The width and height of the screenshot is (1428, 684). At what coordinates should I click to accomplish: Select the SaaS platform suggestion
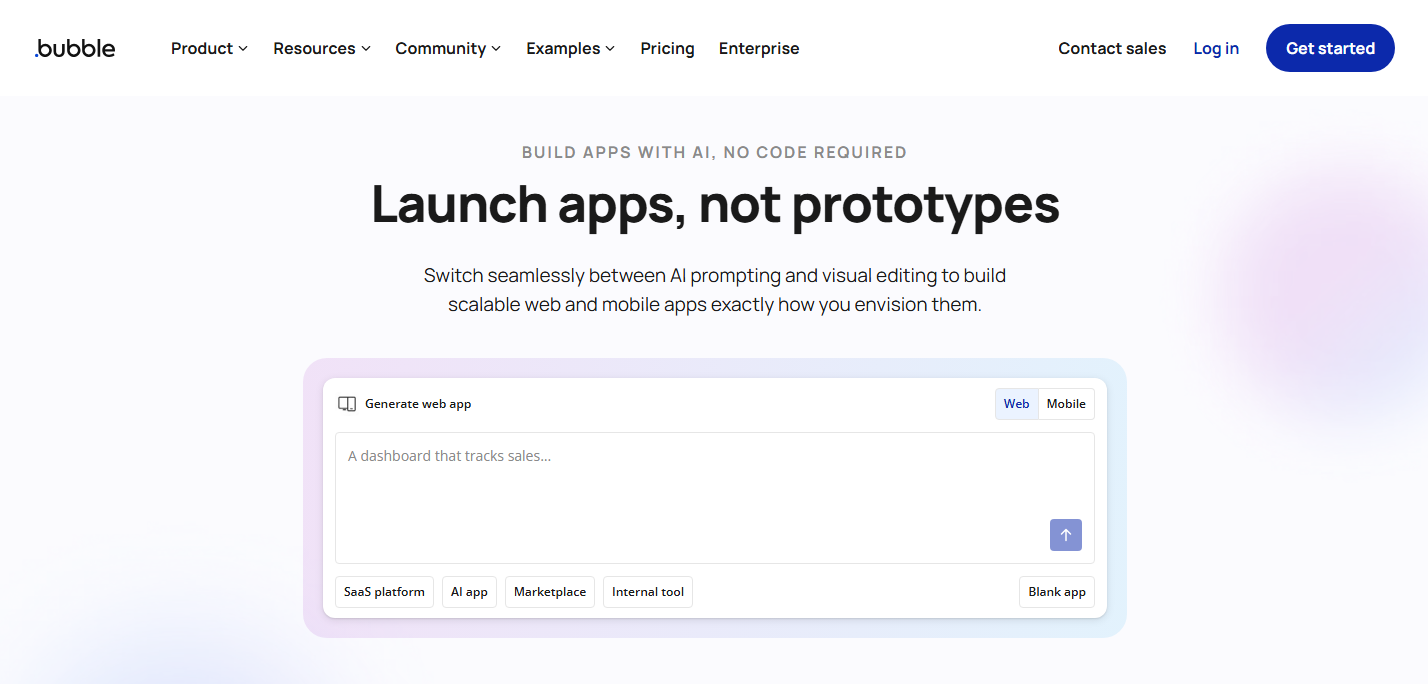pyautogui.click(x=384, y=592)
